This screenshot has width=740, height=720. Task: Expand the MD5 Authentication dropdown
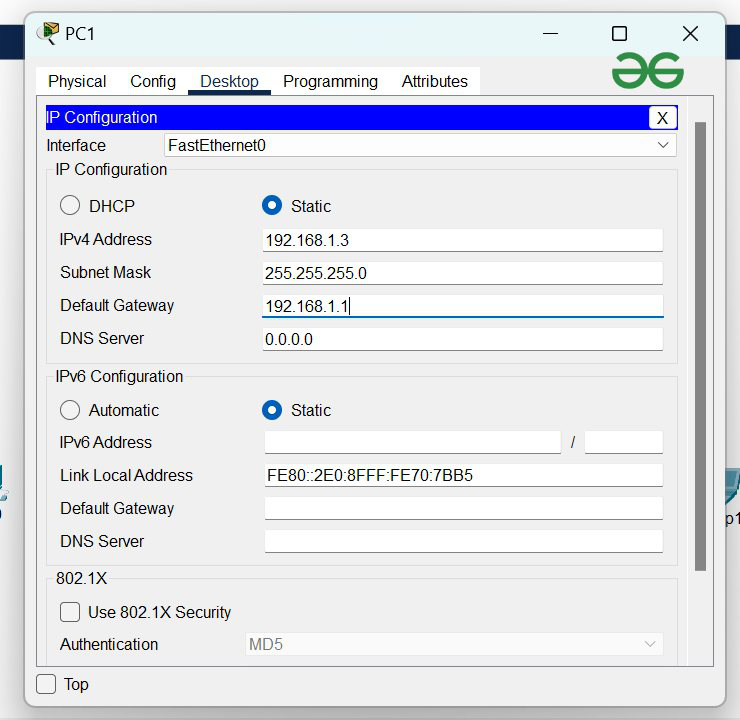coord(454,644)
